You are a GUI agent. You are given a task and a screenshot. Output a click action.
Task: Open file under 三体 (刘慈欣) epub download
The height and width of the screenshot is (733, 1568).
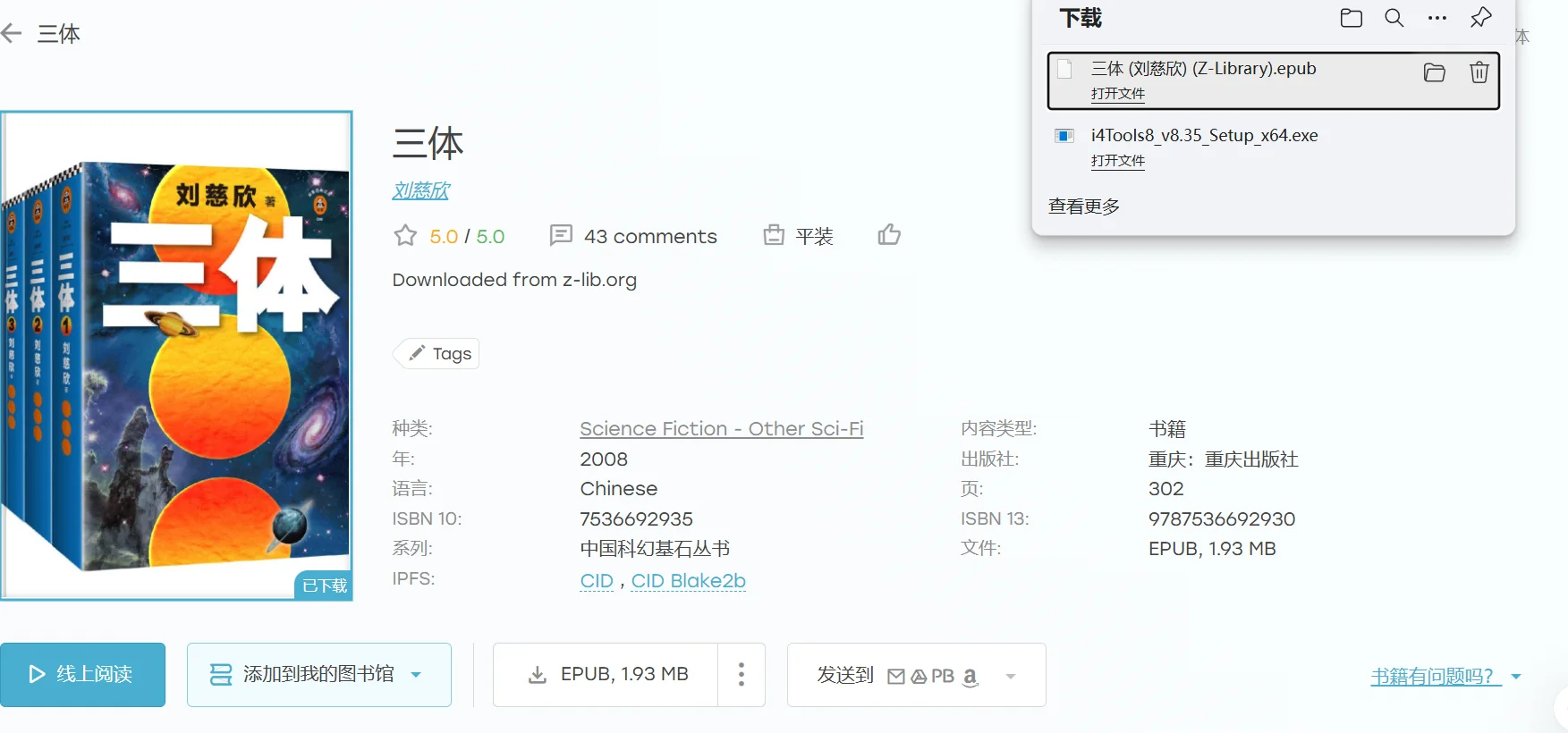pyautogui.click(x=1118, y=94)
